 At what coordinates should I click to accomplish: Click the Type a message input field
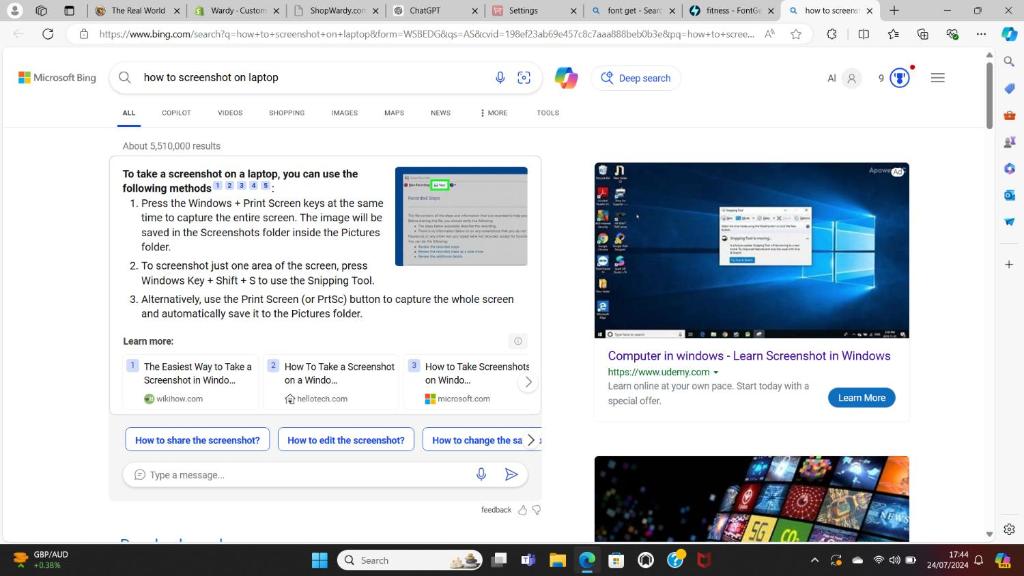(300, 475)
